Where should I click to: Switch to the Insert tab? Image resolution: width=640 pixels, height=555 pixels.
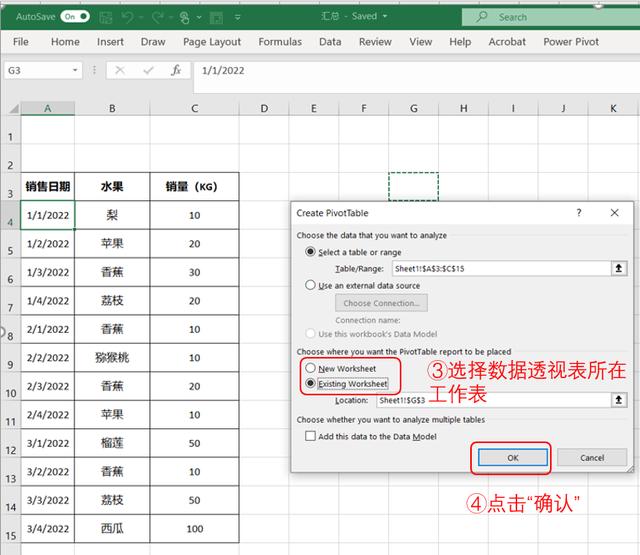point(110,42)
